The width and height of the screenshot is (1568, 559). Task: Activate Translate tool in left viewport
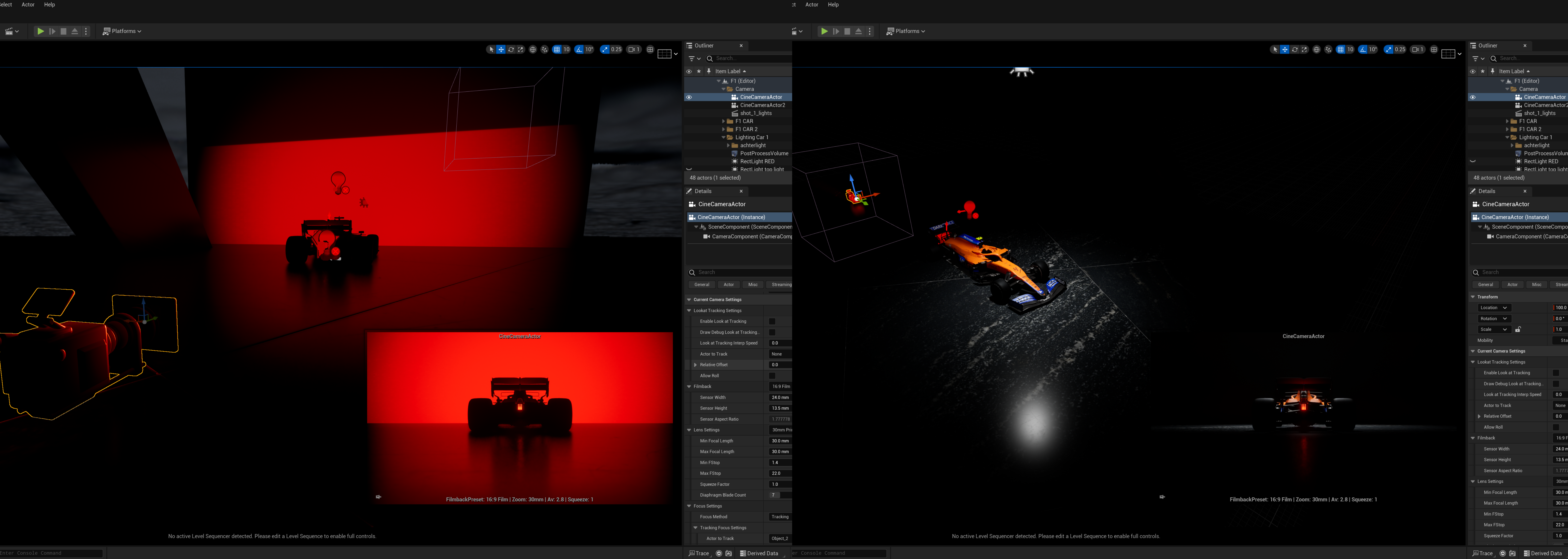501,49
